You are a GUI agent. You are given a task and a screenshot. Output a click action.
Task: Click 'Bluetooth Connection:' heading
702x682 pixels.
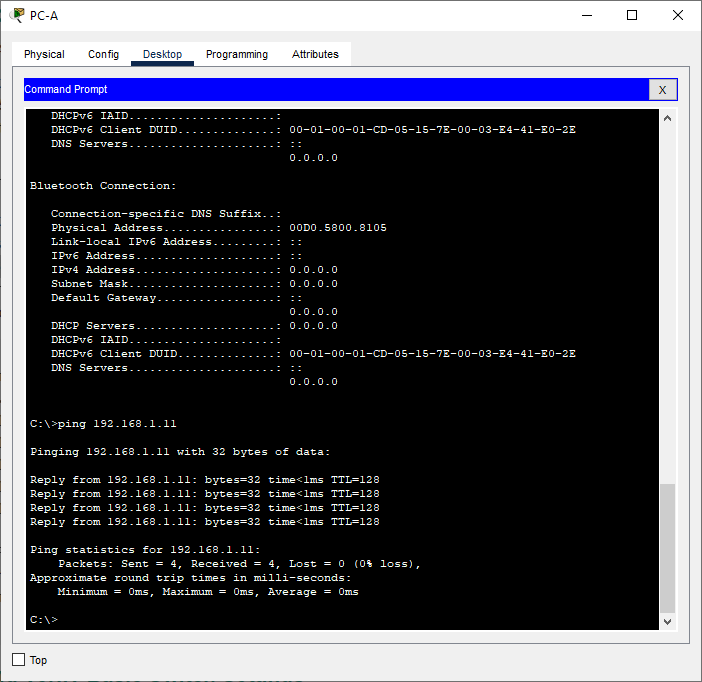(103, 186)
